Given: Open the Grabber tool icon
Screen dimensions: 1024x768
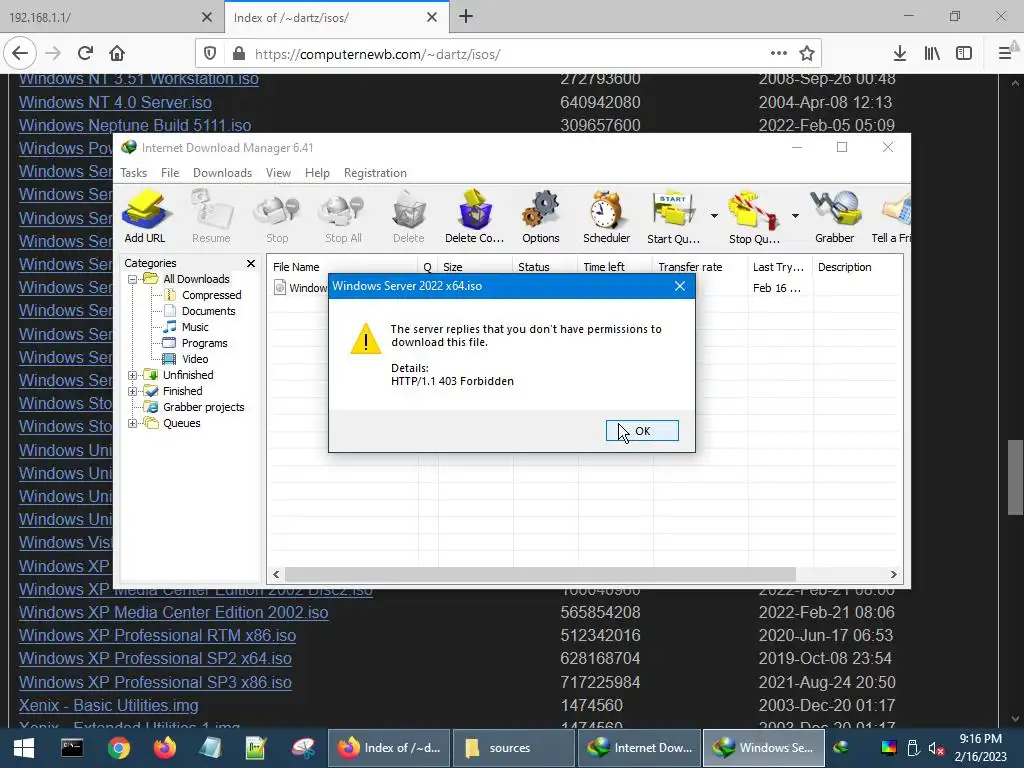Looking at the screenshot, I should (835, 216).
